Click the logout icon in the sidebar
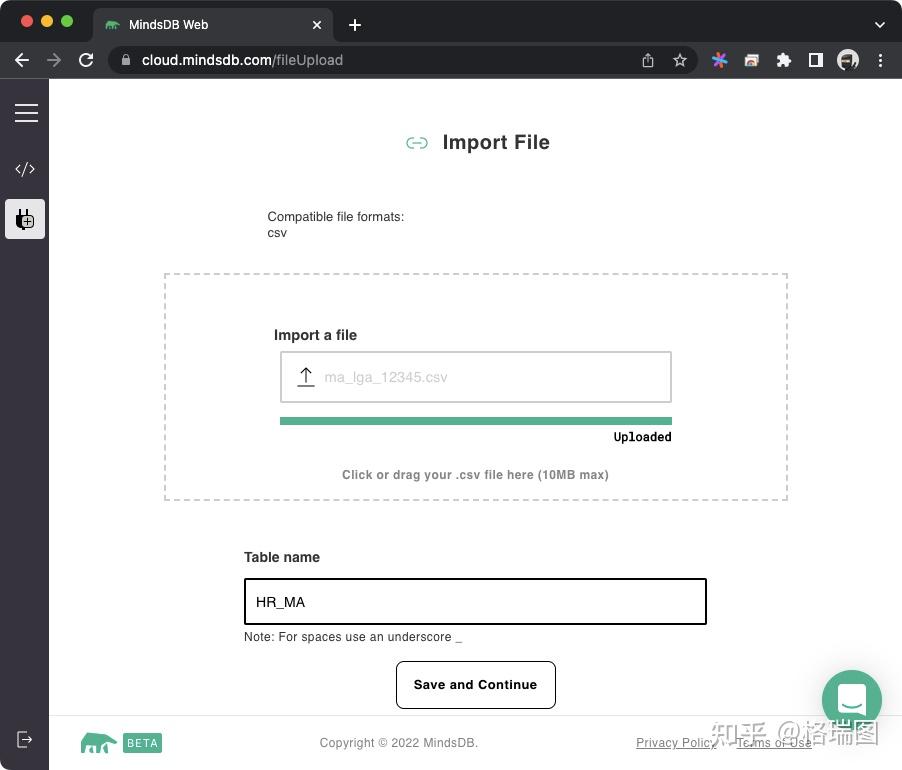902x770 pixels. point(25,740)
